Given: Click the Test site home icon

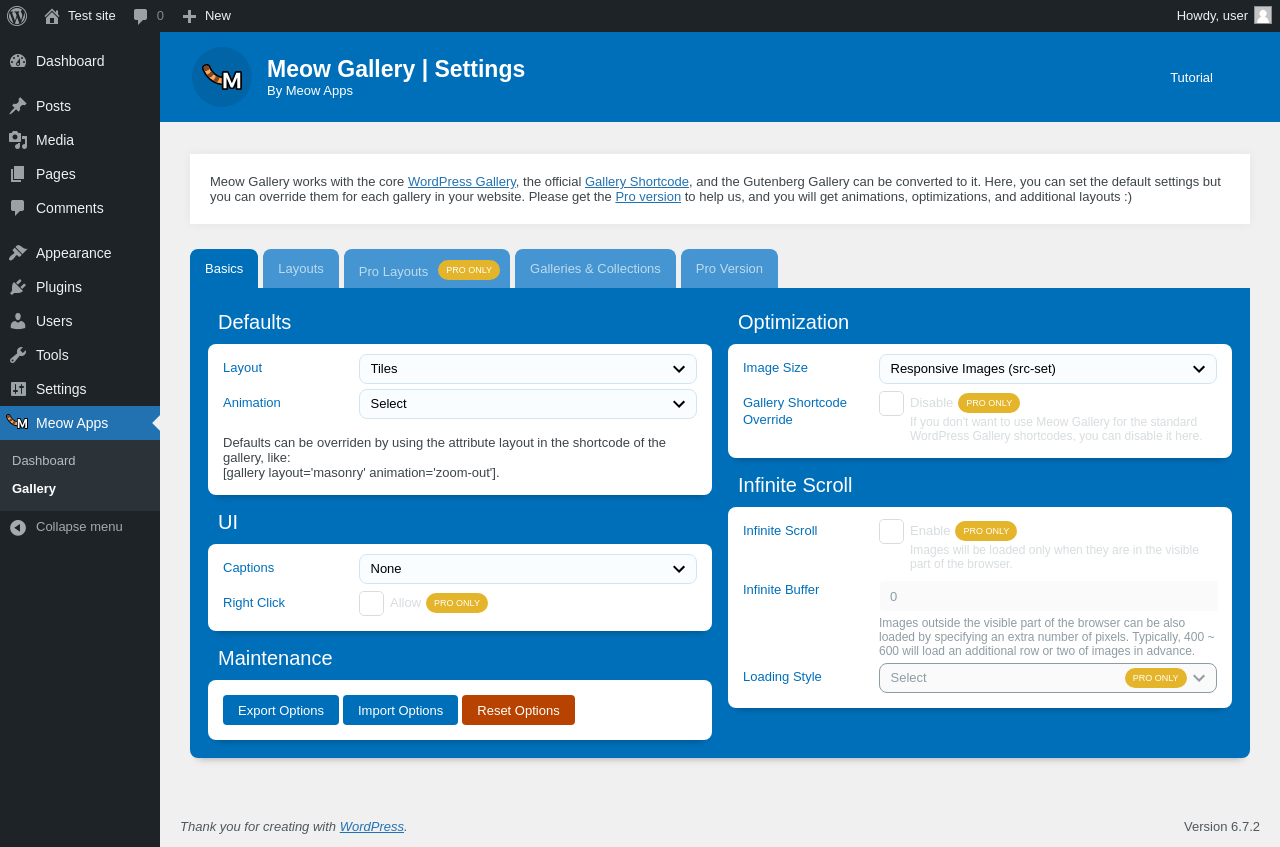Looking at the screenshot, I should coord(52,16).
